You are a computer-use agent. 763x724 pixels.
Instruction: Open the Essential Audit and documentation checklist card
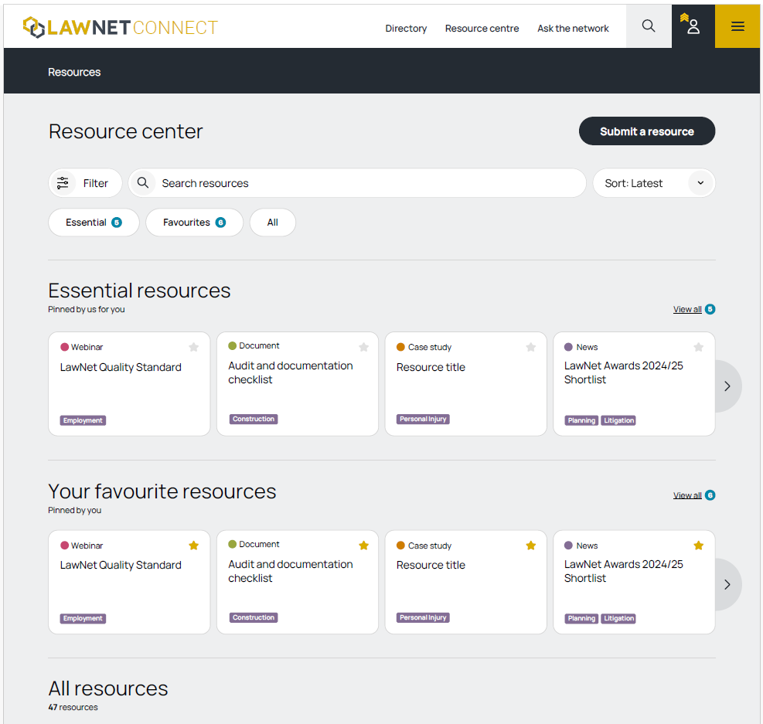297,384
